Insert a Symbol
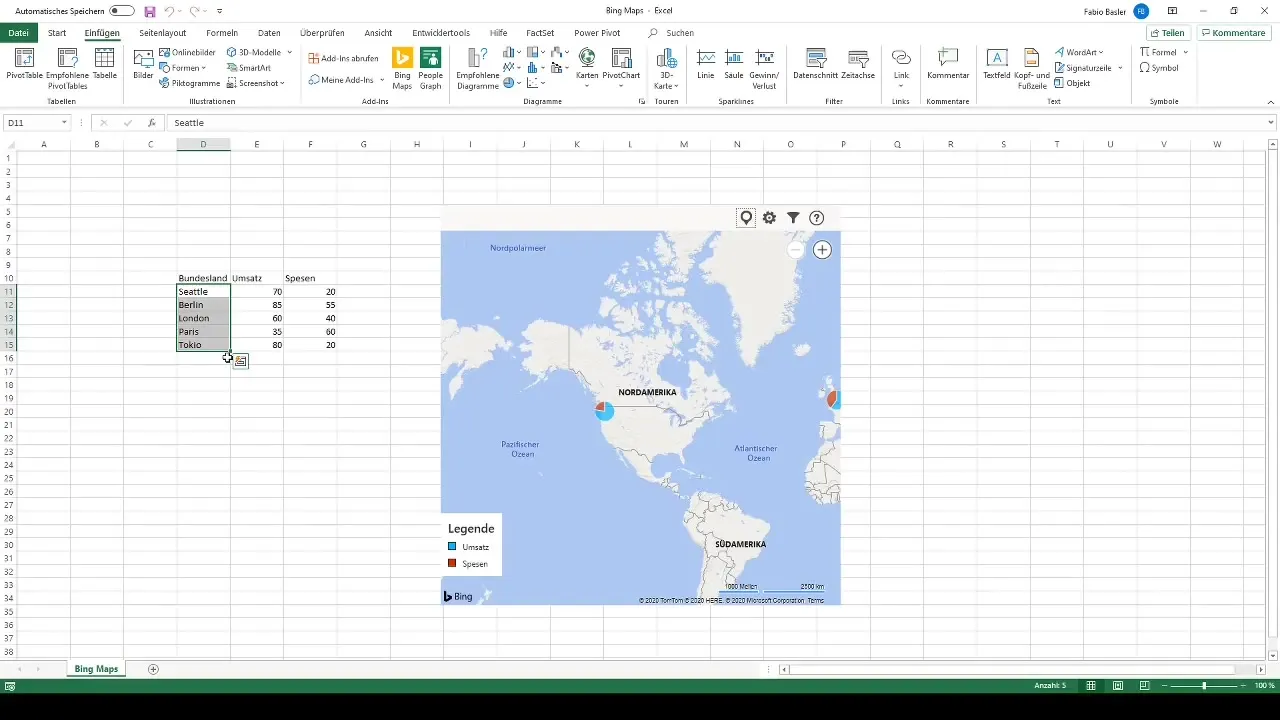Screen dimensions: 1280x720 1159,68
